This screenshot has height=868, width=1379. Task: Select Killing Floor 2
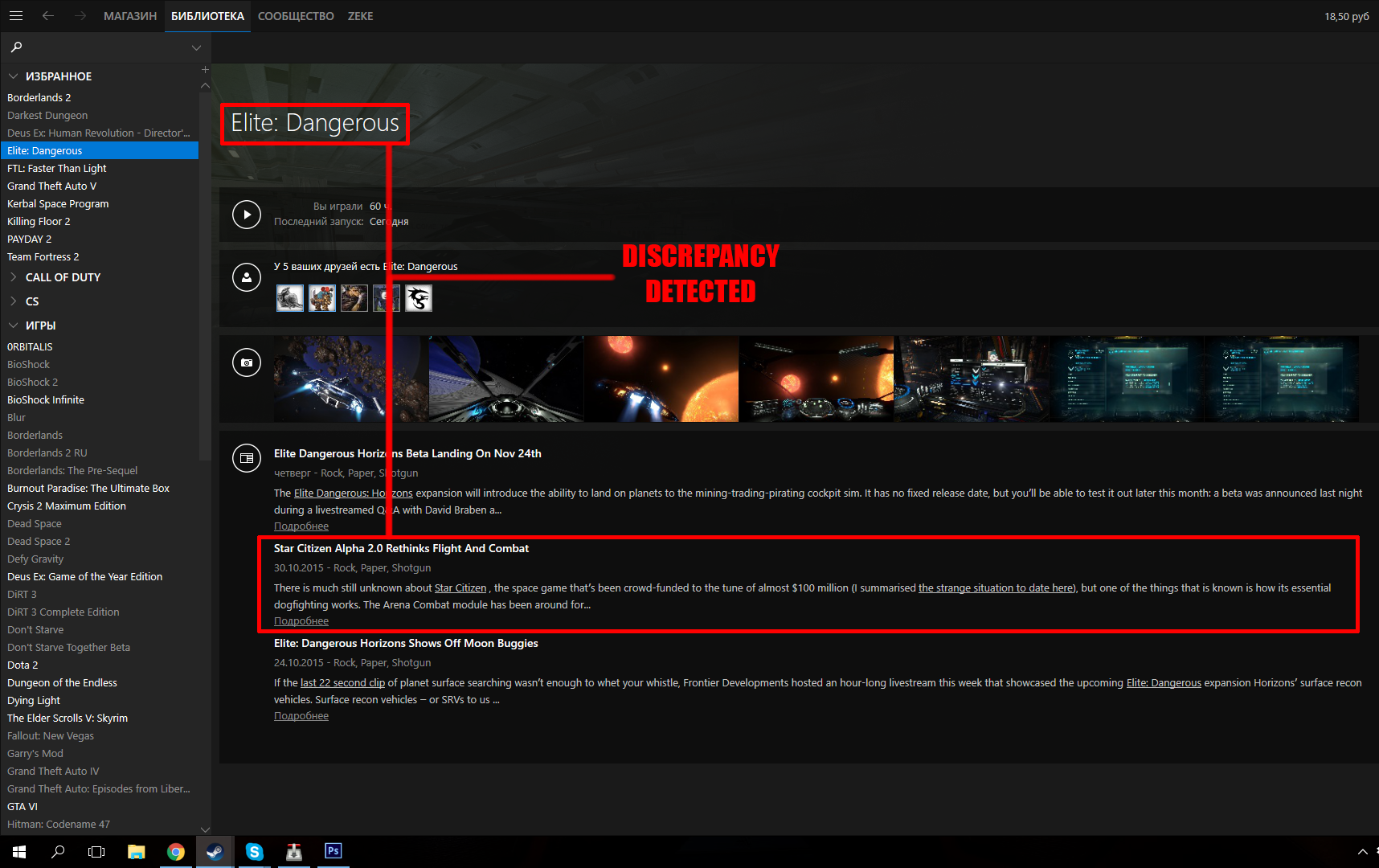(x=99, y=221)
